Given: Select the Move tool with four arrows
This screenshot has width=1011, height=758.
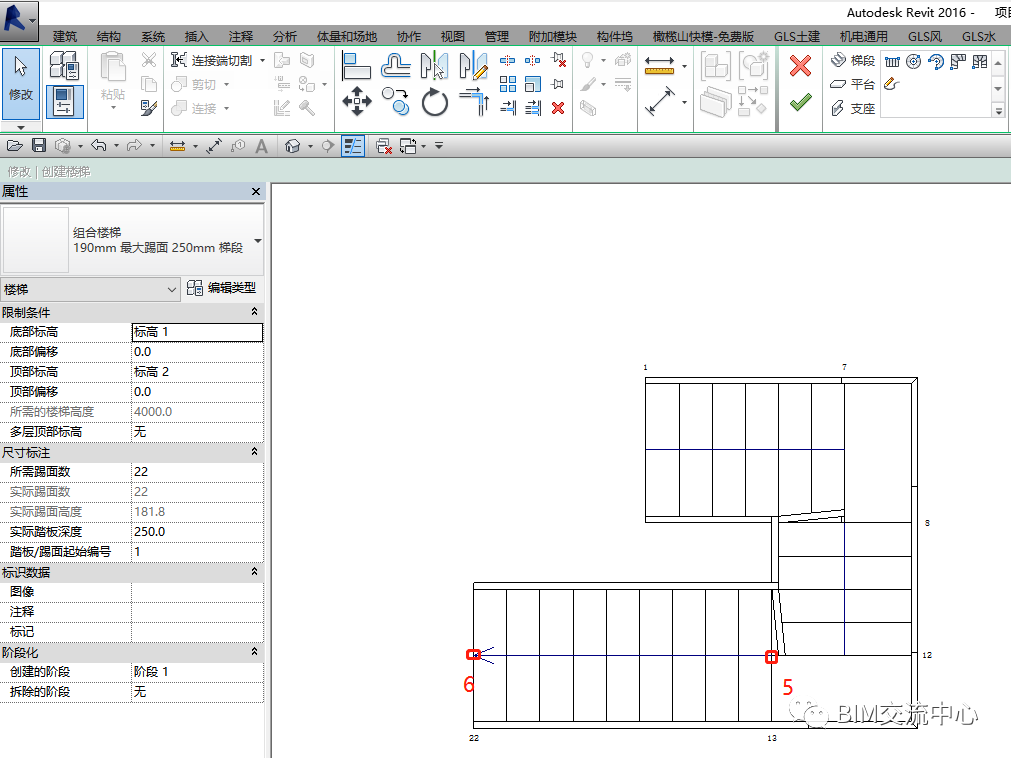Looking at the screenshot, I should pyautogui.click(x=357, y=101).
